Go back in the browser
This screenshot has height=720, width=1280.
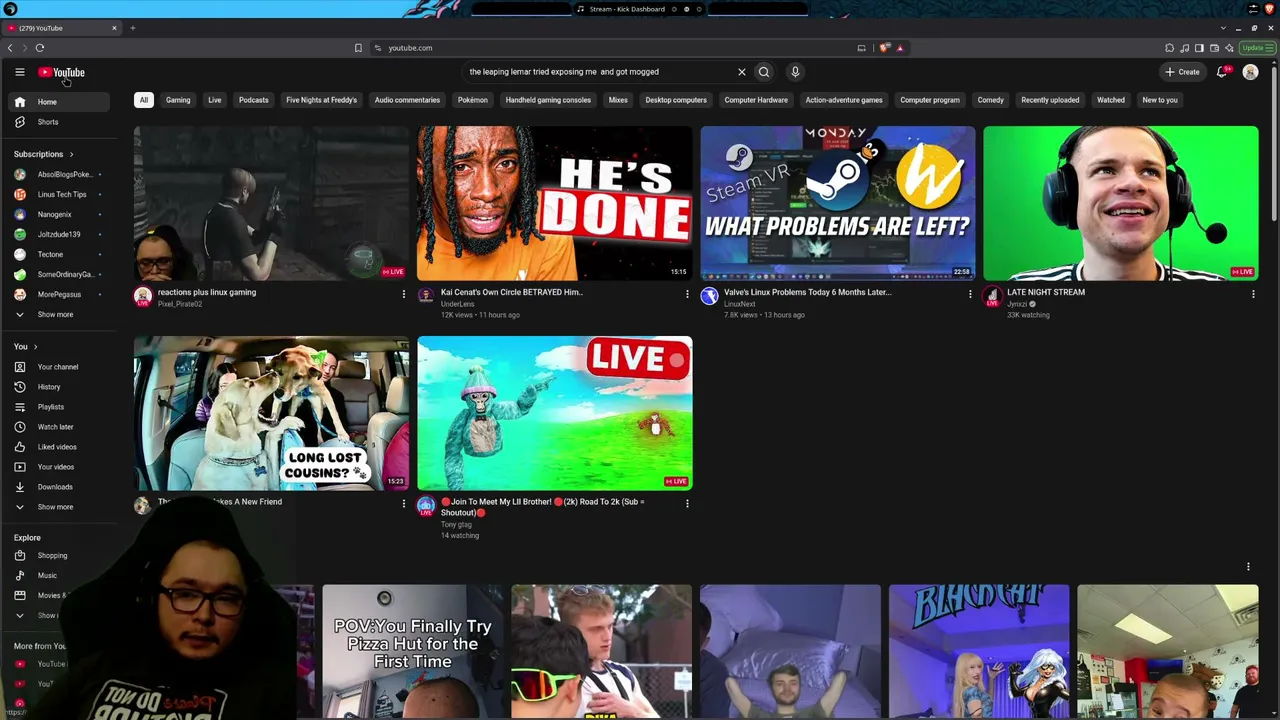coord(10,48)
